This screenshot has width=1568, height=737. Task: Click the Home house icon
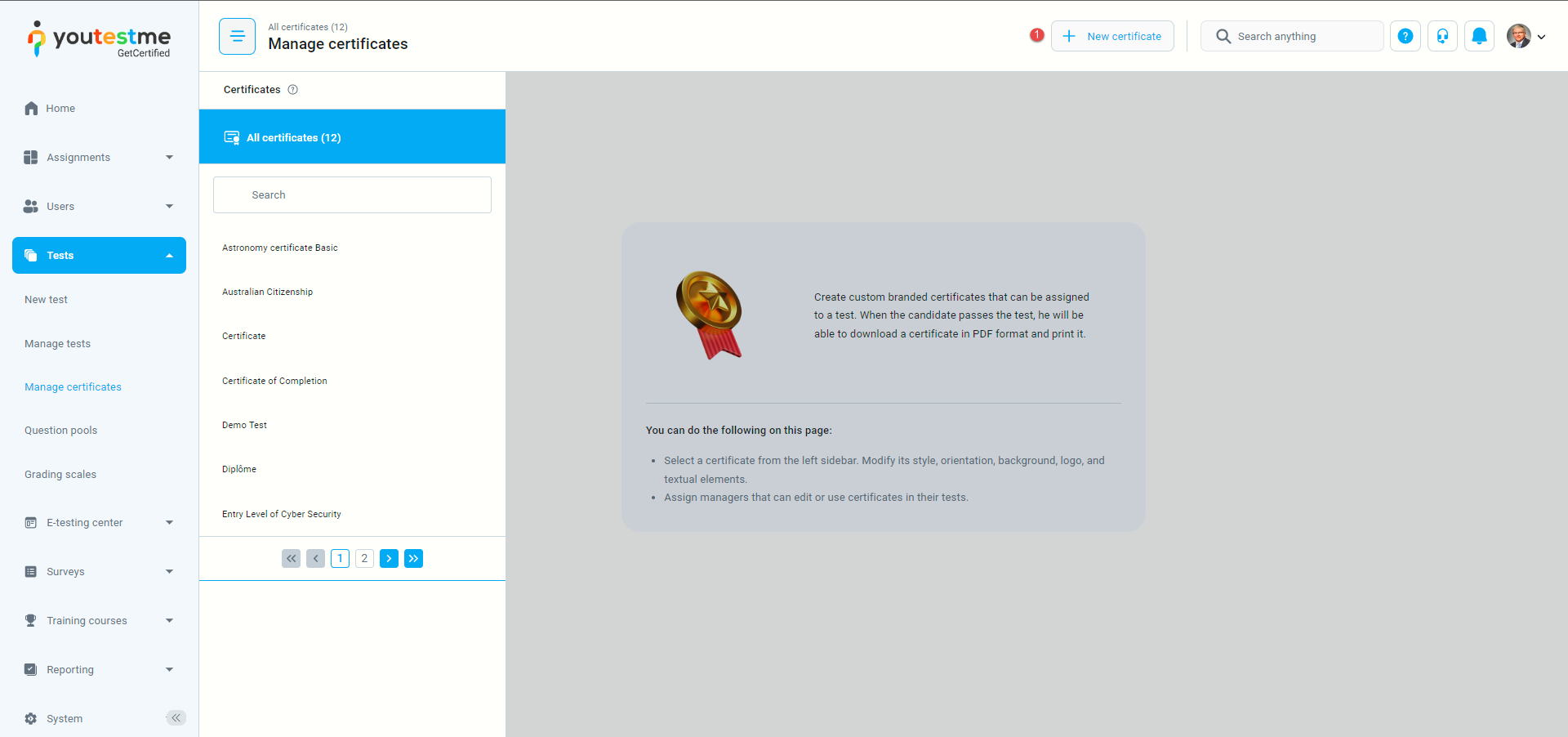[31, 109]
